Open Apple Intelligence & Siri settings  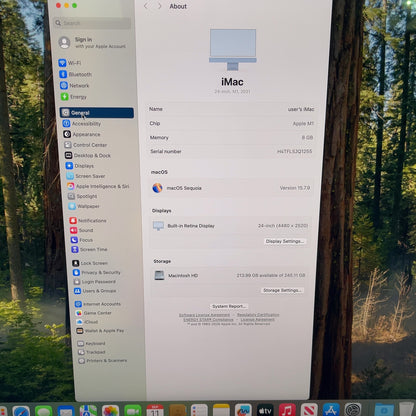pyautogui.click(x=98, y=186)
